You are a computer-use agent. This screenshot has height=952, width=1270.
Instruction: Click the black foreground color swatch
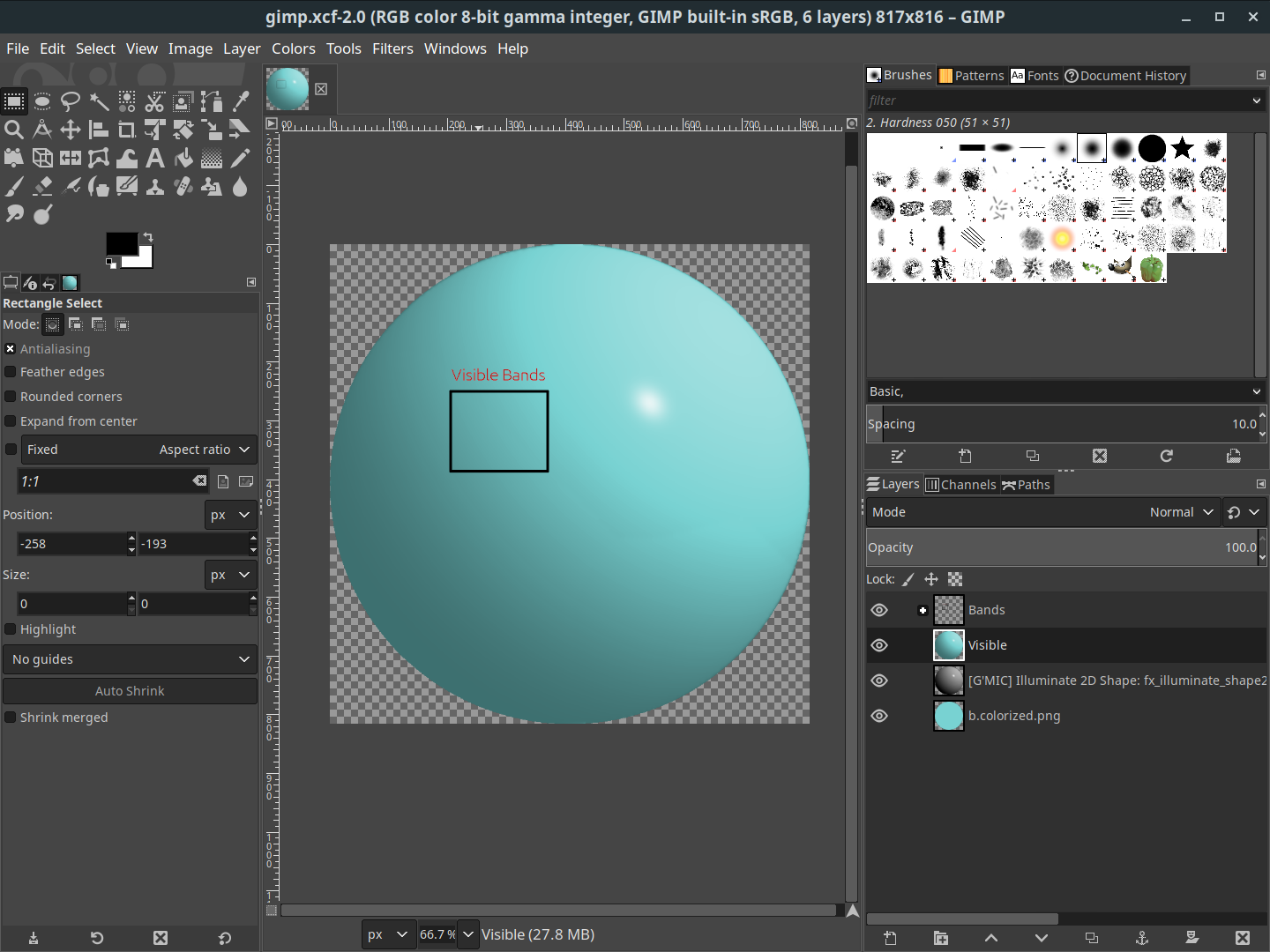coord(121,244)
